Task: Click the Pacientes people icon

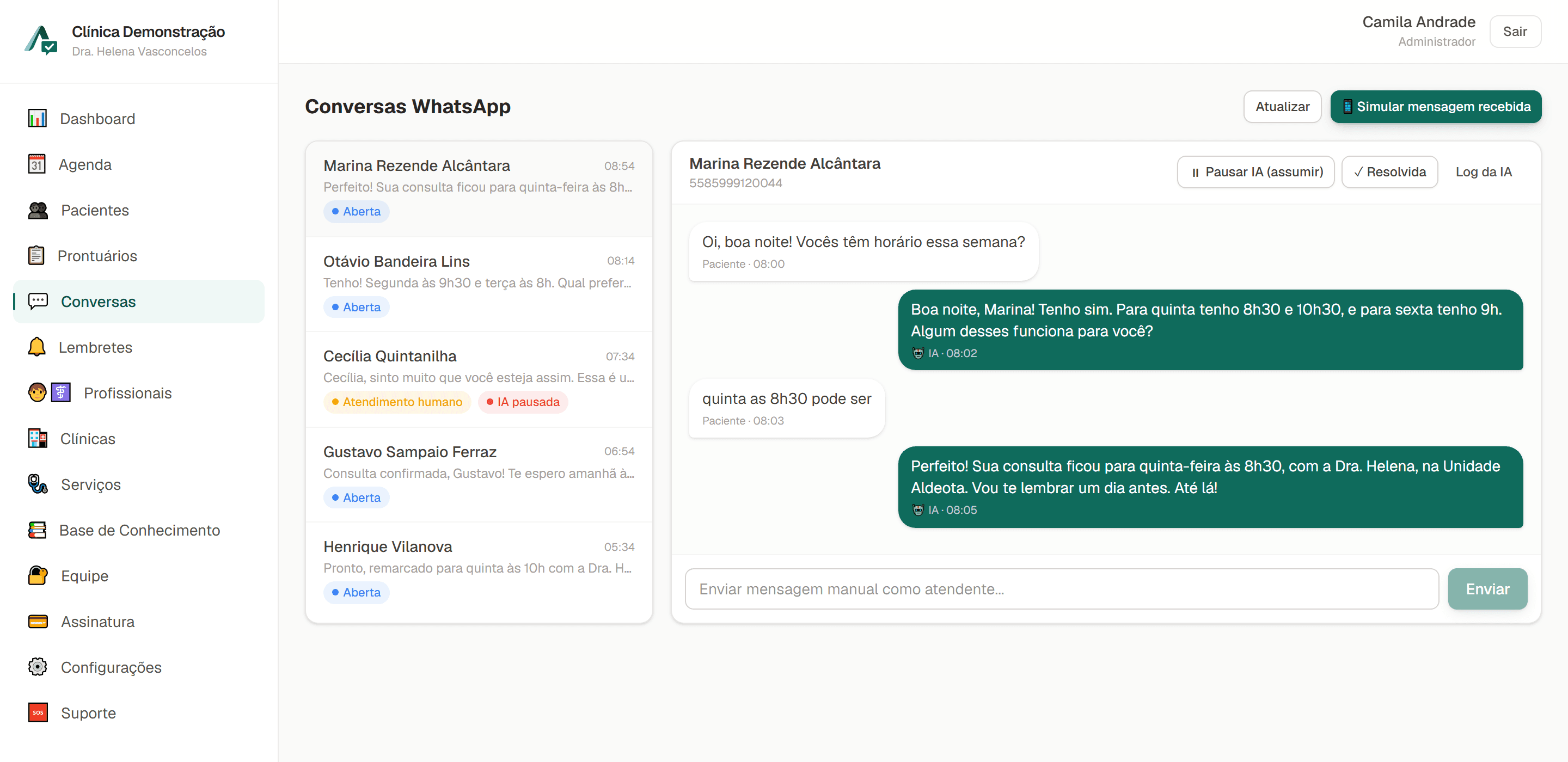Action: [x=38, y=210]
